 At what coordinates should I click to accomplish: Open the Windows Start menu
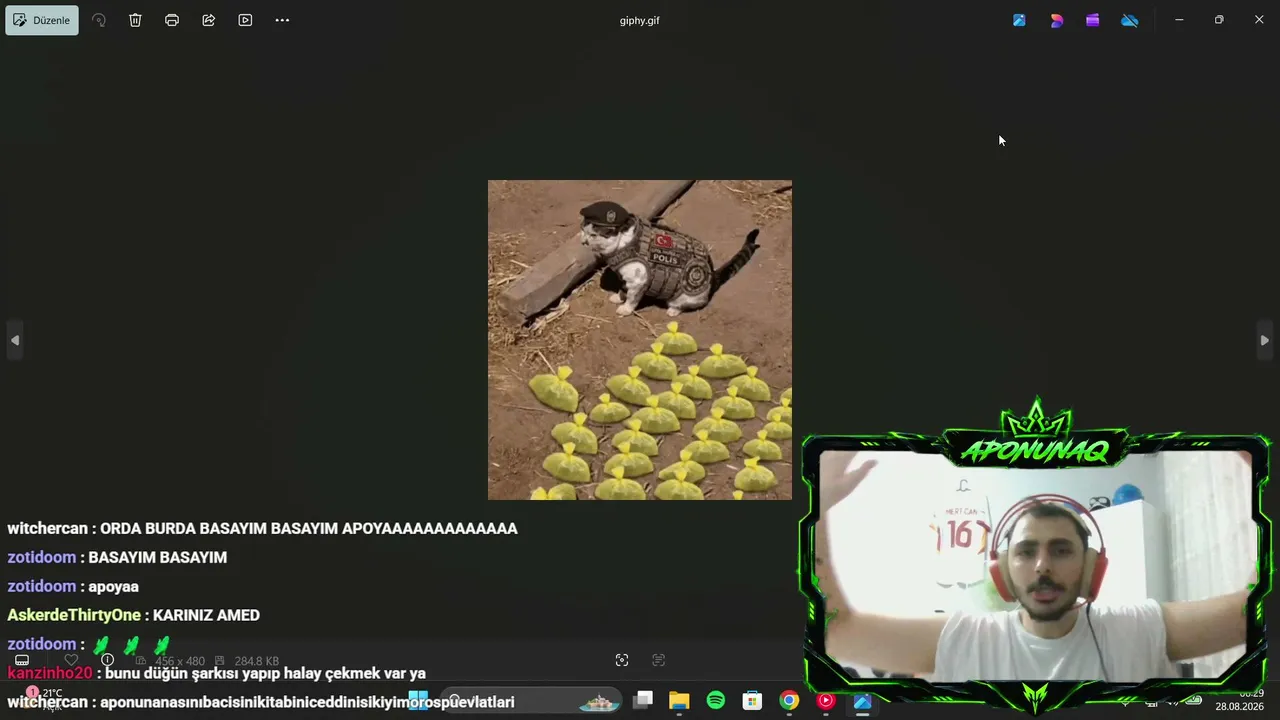tap(418, 700)
